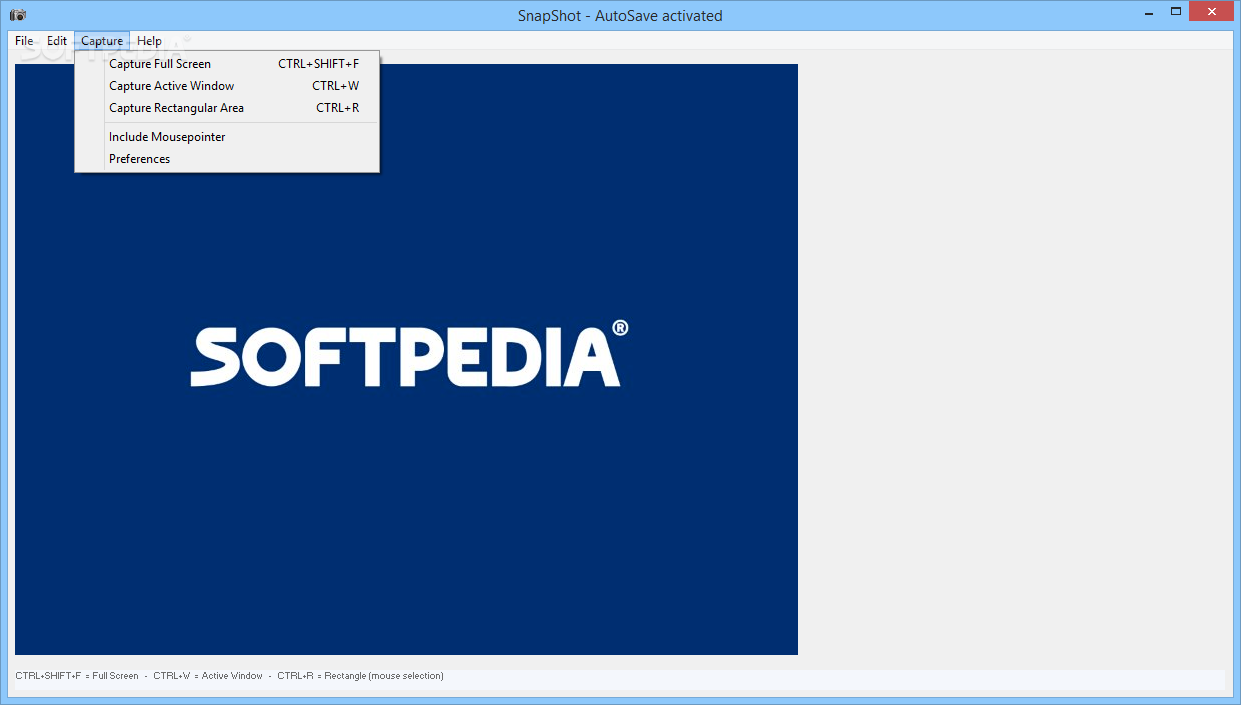1241x705 pixels.
Task: Click the SnapShot camera icon in title bar
Action: point(18,15)
